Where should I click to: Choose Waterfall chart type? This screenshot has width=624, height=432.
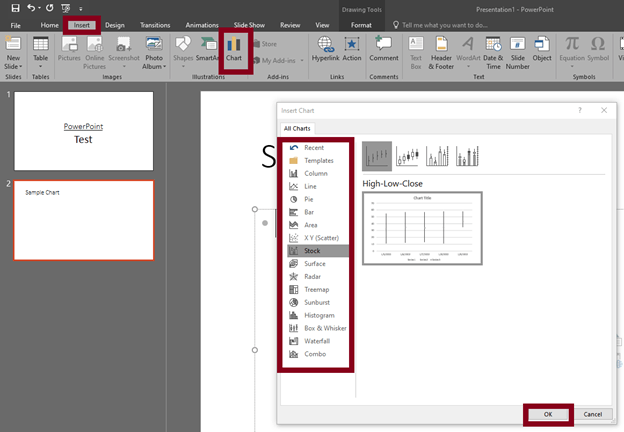point(318,341)
